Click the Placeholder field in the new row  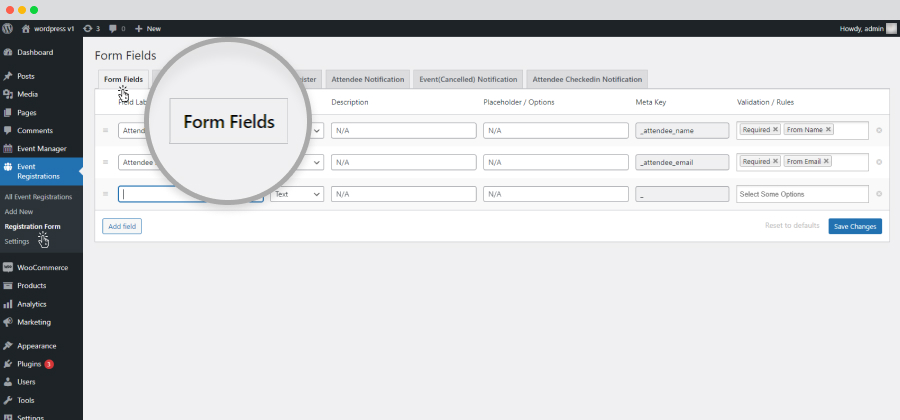click(x=556, y=194)
